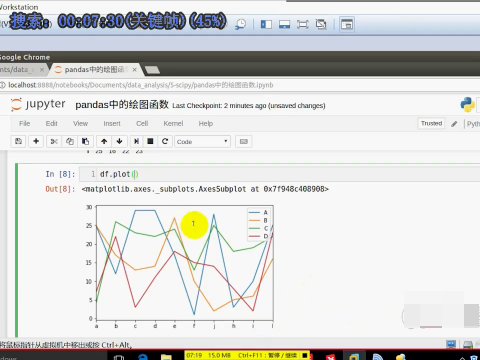Open Edge from the Windows taskbar
480x360 pixels.
(143, 357)
